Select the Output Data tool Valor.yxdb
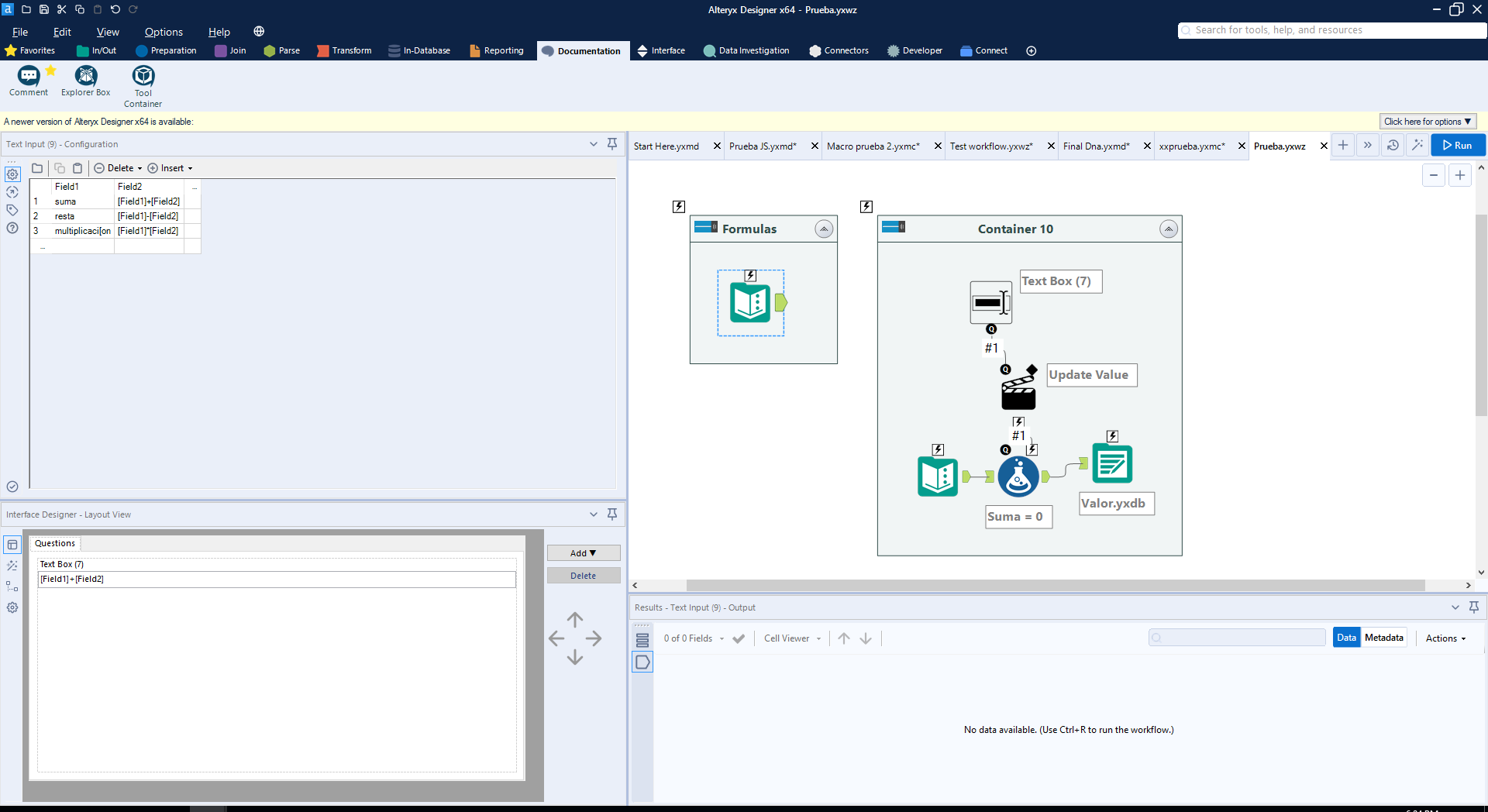Image resolution: width=1488 pixels, height=812 pixels. point(1111,463)
